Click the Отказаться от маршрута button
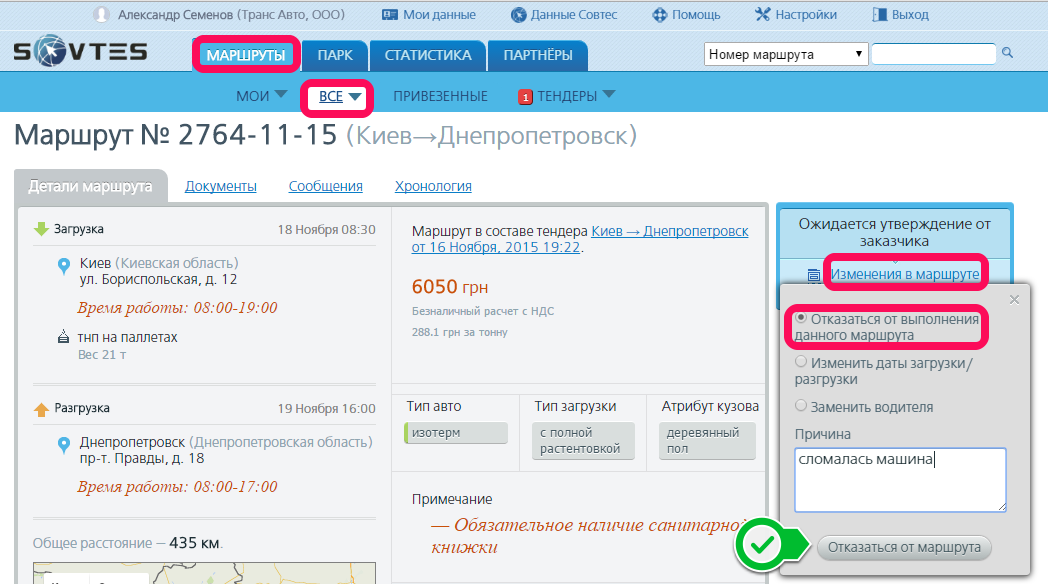The height and width of the screenshot is (584, 1048). coord(904,547)
